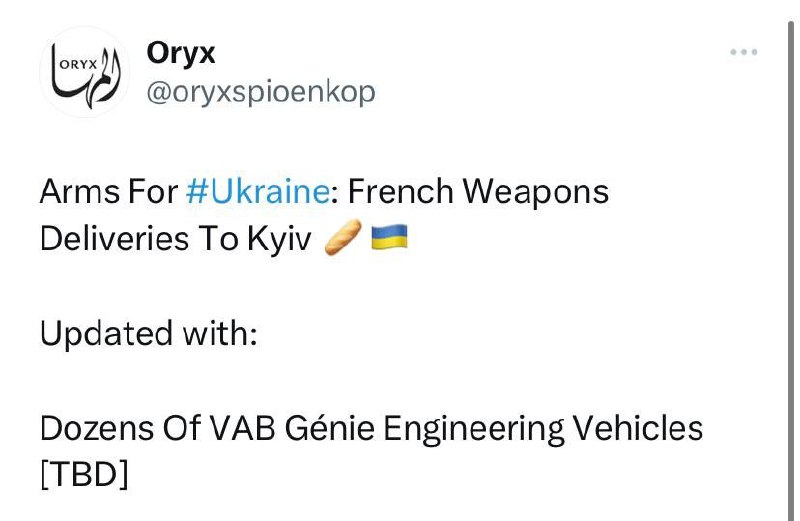Open the three-dot more options menu

(x=744, y=52)
